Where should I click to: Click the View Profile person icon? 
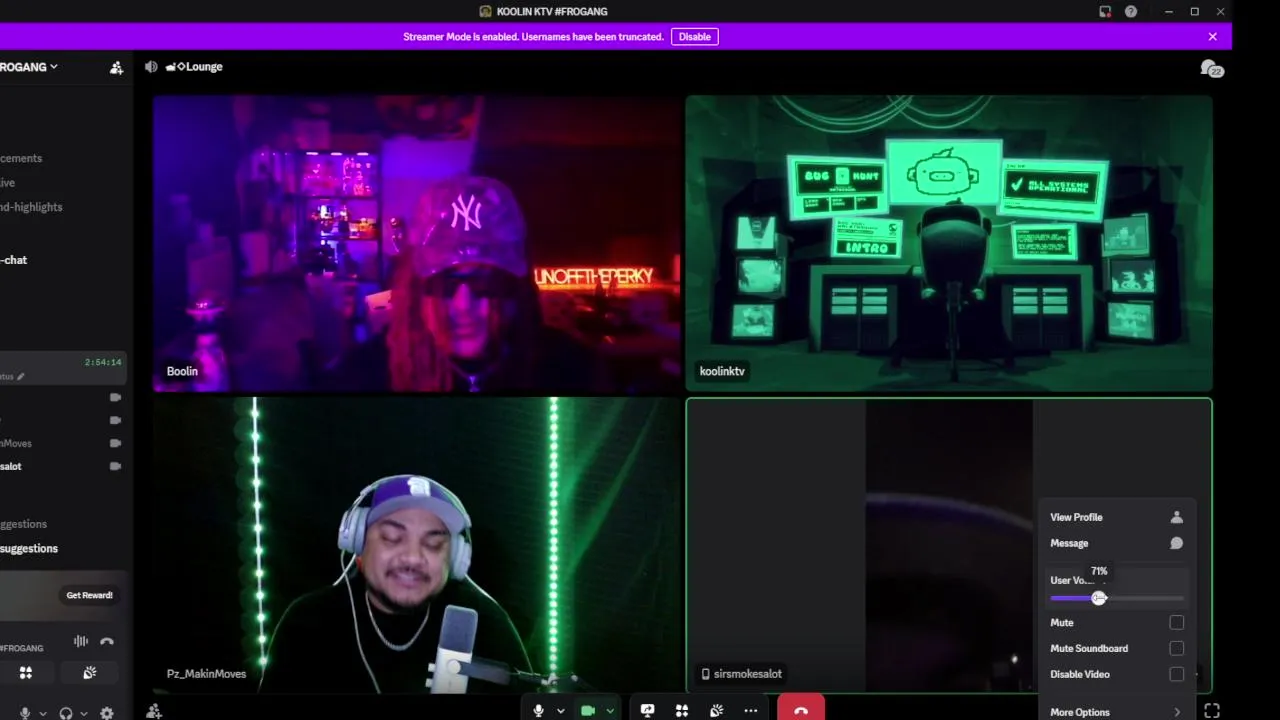[x=1177, y=517]
